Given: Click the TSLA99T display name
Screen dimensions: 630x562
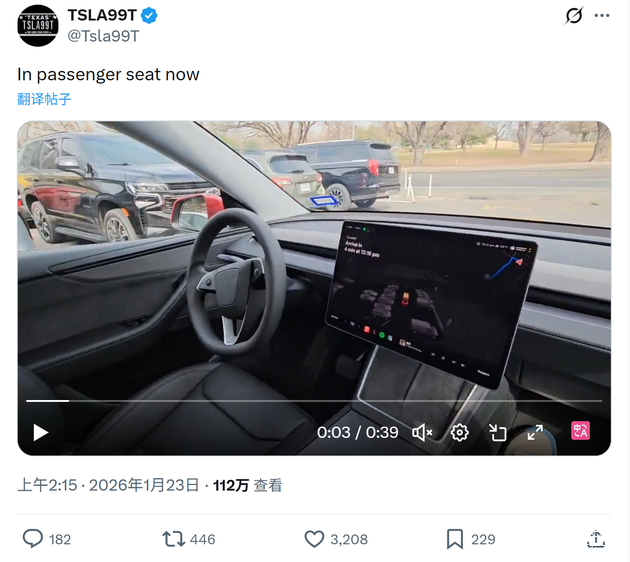Looking at the screenshot, I should pyautogui.click(x=102, y=15).
